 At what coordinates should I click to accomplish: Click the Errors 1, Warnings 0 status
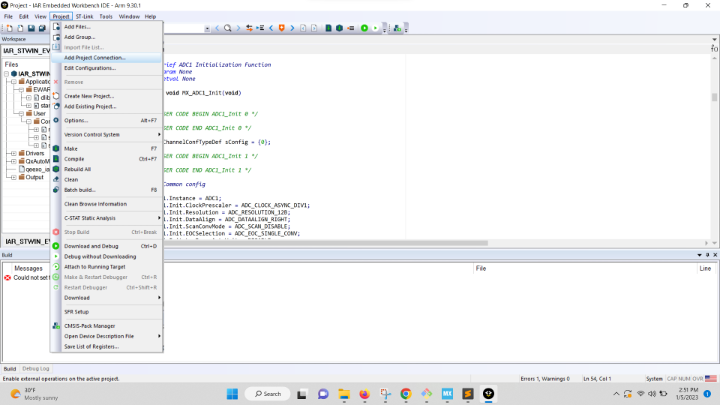pyautogui.click(x=545, y=379)
